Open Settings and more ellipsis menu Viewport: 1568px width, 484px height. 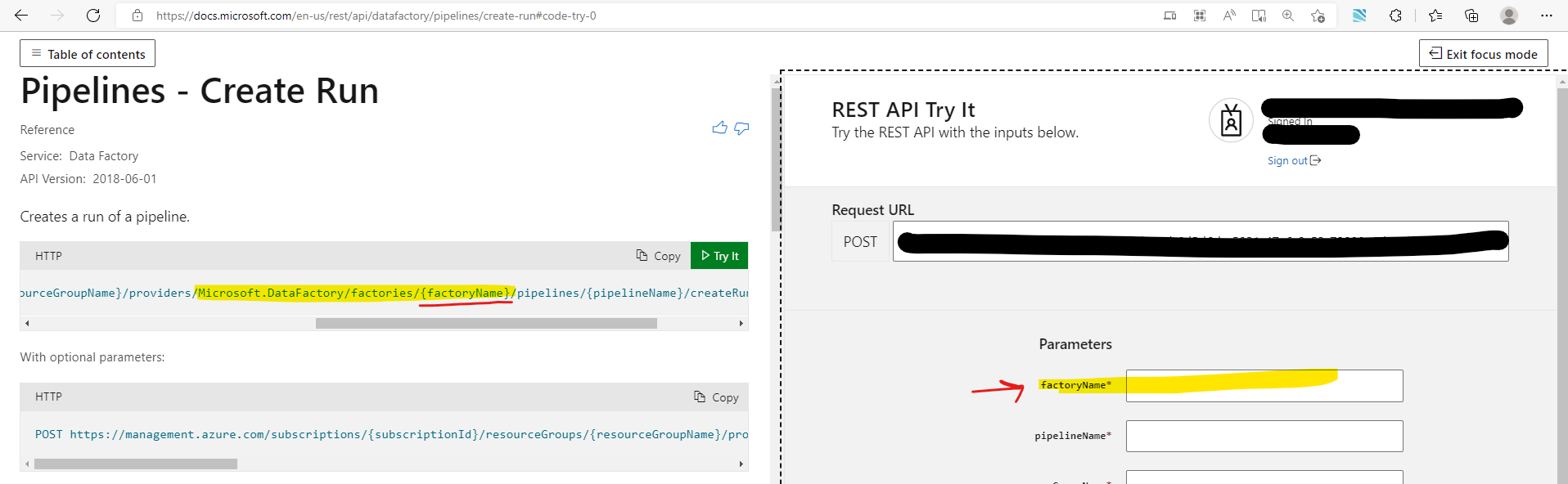tap(1546, 16)
